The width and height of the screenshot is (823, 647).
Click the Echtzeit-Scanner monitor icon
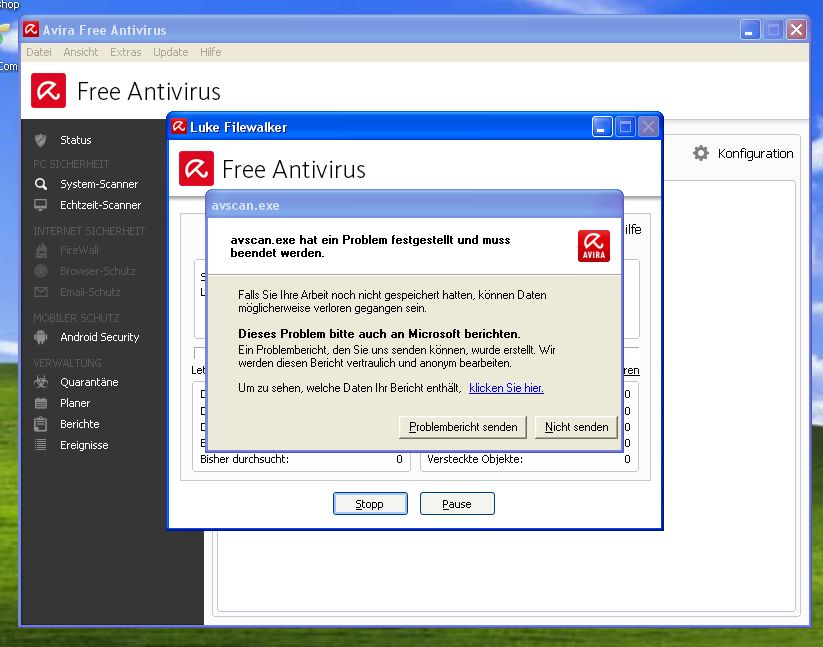click(40, 205)
